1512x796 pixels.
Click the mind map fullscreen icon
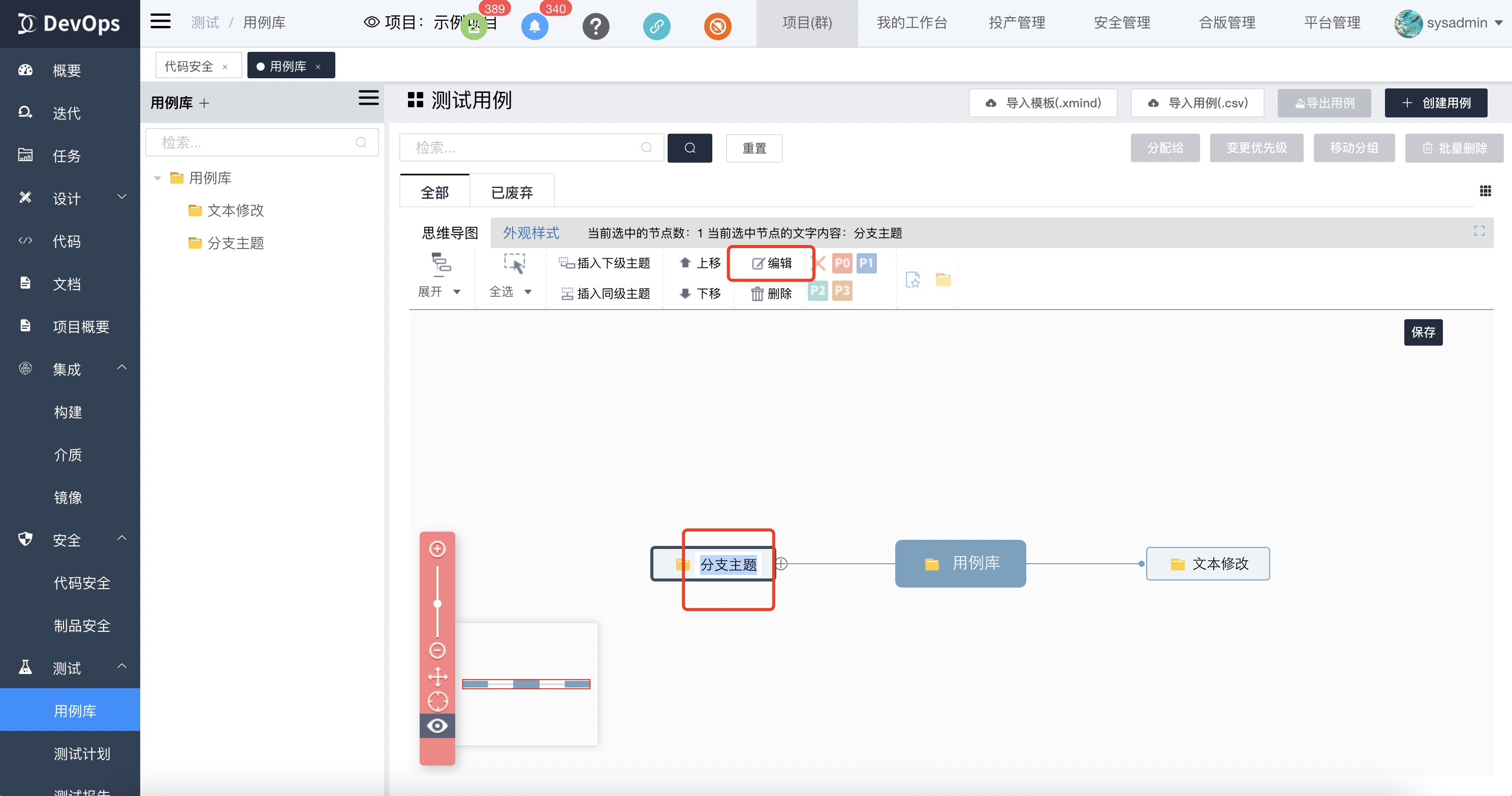pyautogui.click(x=1479, y=231)
